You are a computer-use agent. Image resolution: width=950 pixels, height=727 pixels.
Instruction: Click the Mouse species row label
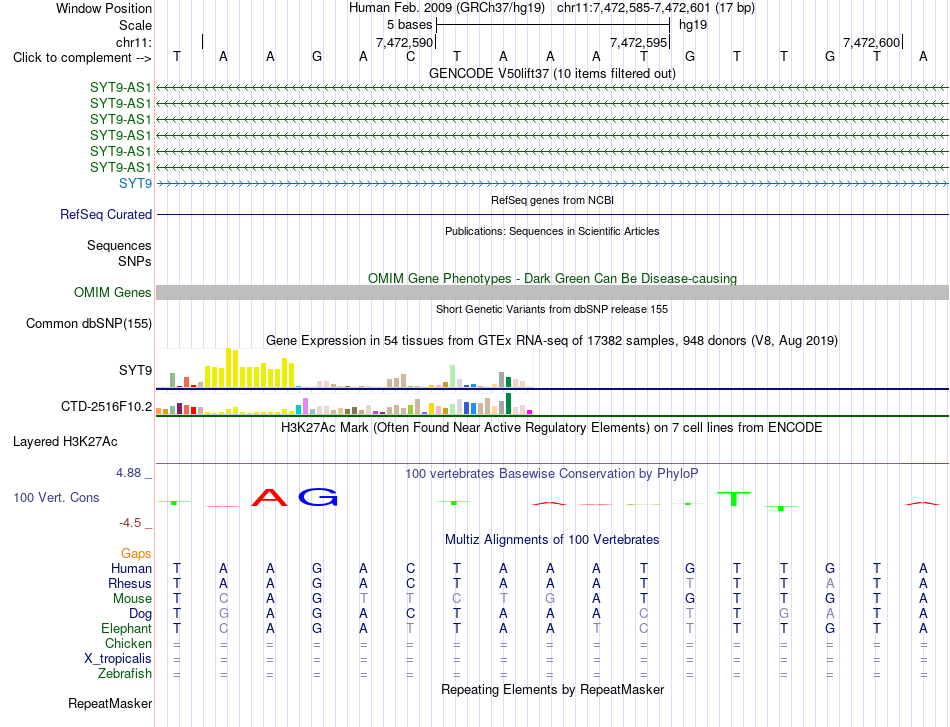(x=132, y=599)
